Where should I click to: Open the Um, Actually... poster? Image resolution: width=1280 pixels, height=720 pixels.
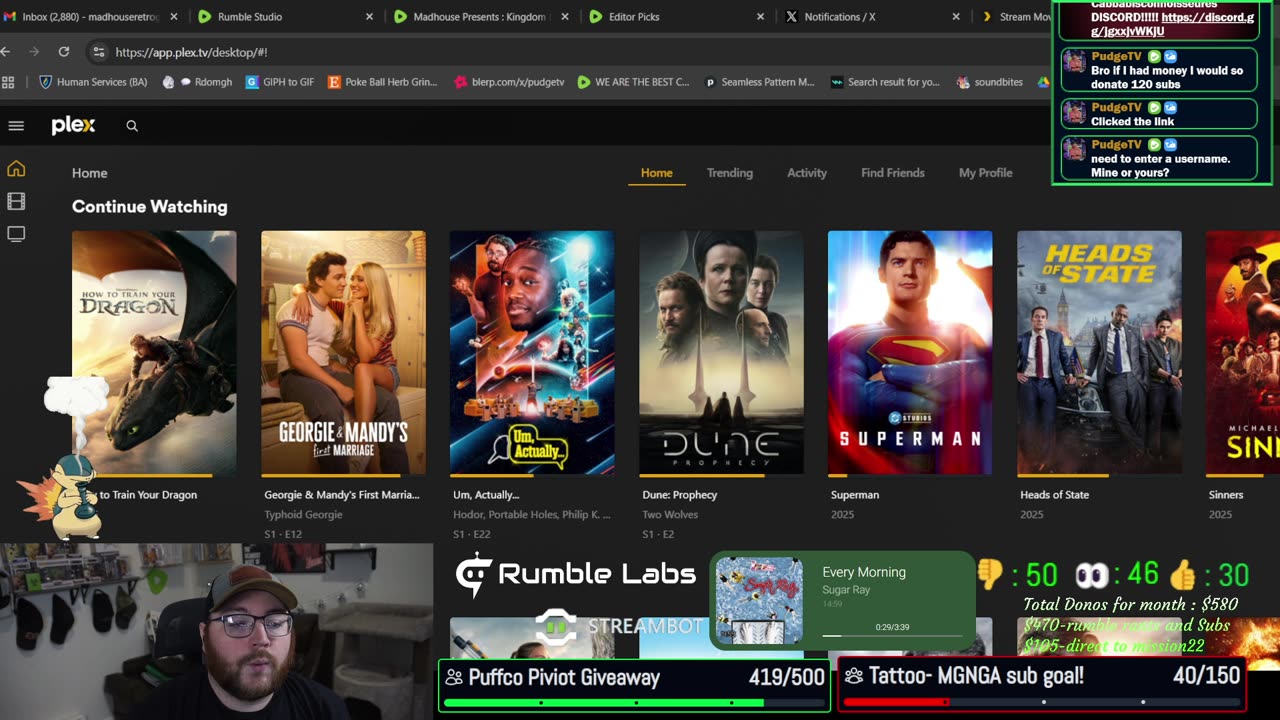click(x=532, y=353)
